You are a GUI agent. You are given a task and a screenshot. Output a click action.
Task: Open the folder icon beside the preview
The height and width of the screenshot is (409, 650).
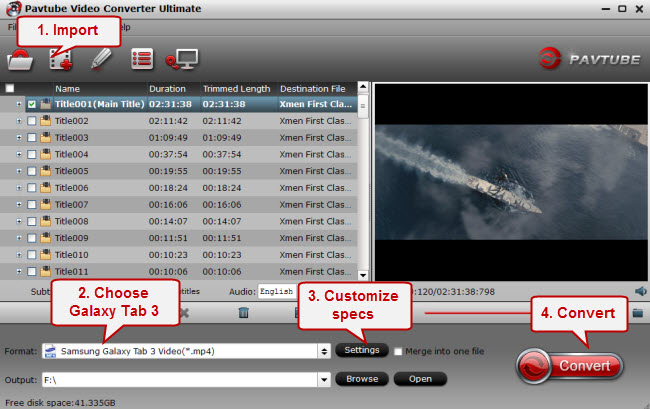(638, 313)
